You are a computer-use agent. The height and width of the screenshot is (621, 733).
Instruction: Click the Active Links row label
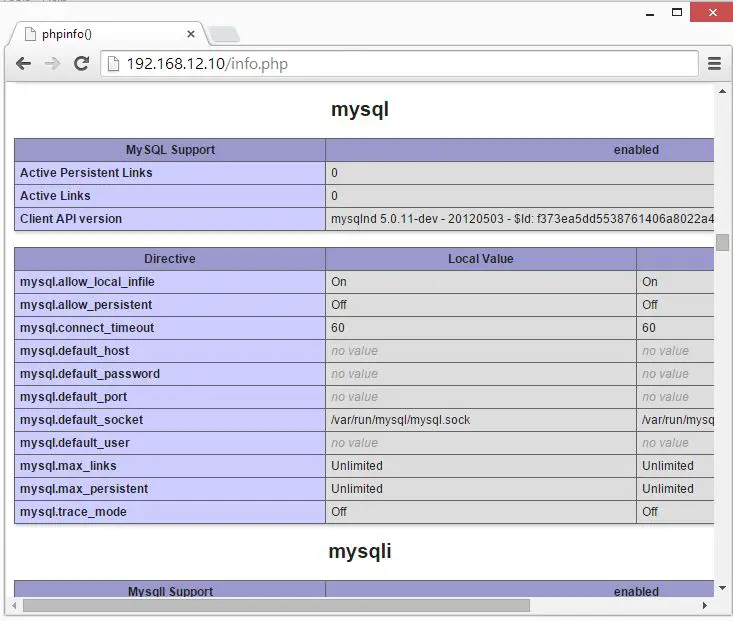point(55,195)
